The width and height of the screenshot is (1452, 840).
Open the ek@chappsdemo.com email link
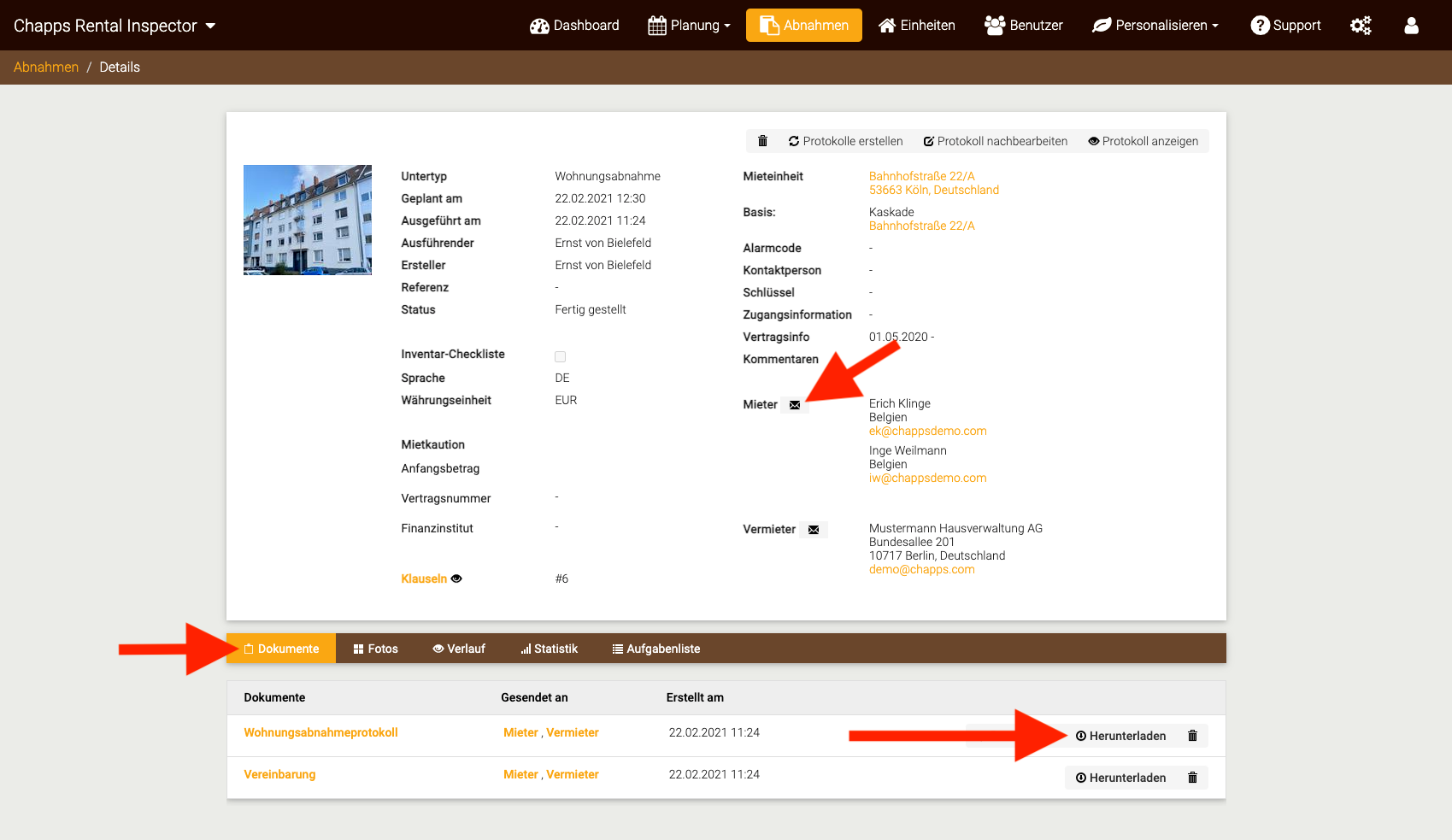point(927,431)
